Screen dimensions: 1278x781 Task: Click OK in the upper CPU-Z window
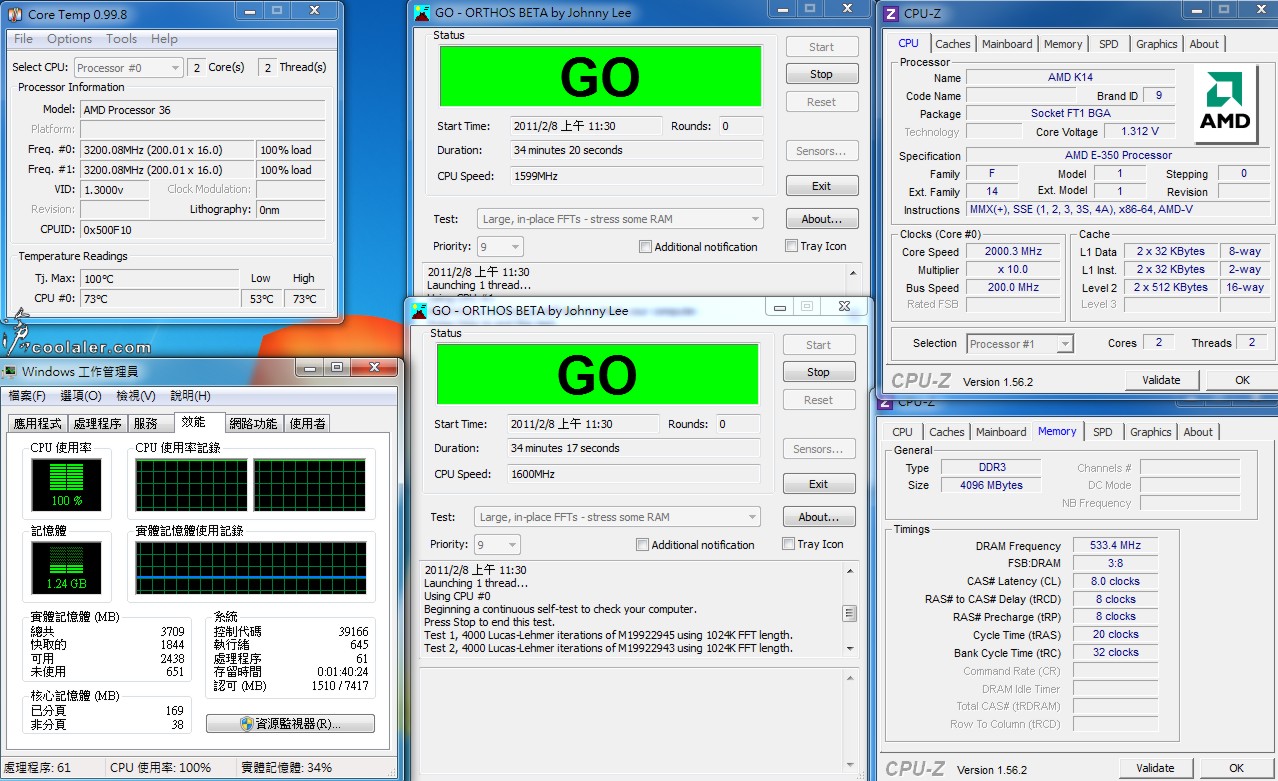coord(1242,380)
